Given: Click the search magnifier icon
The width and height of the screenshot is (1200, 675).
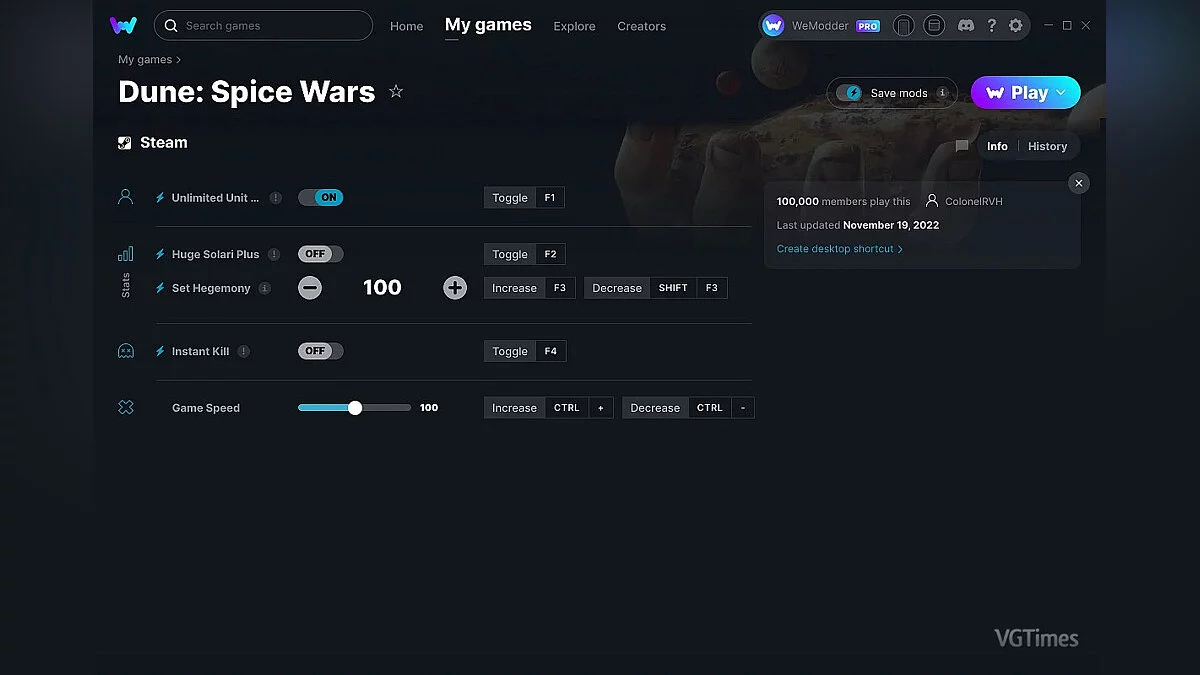Looking at the screenshot, I should [x=171, y=26].
